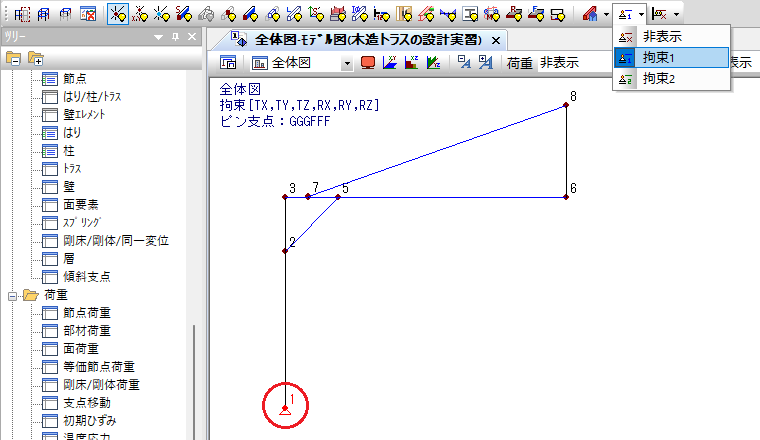
Task: Click the support spring hidden display icon
Action: (659, 15)
